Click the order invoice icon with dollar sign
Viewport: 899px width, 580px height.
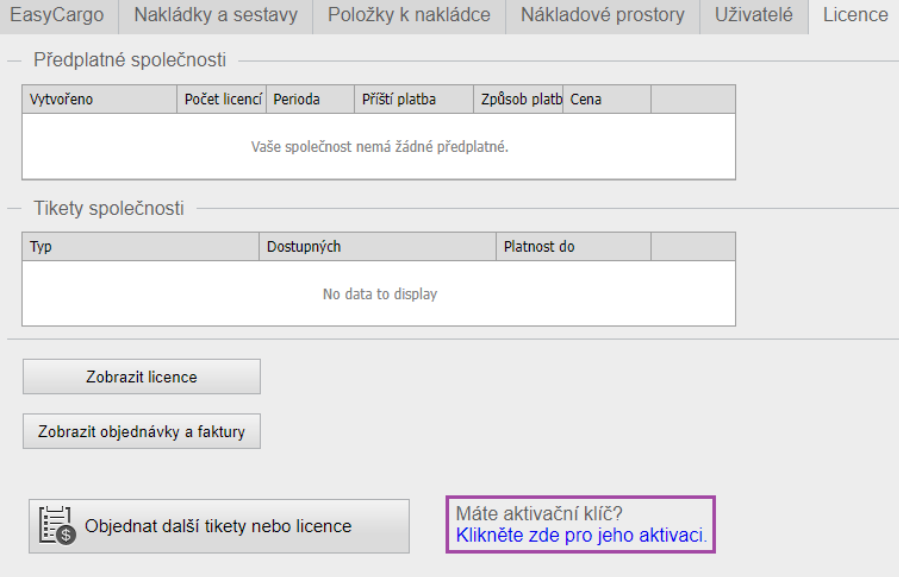pyautogui.click(x=58, y=526)
